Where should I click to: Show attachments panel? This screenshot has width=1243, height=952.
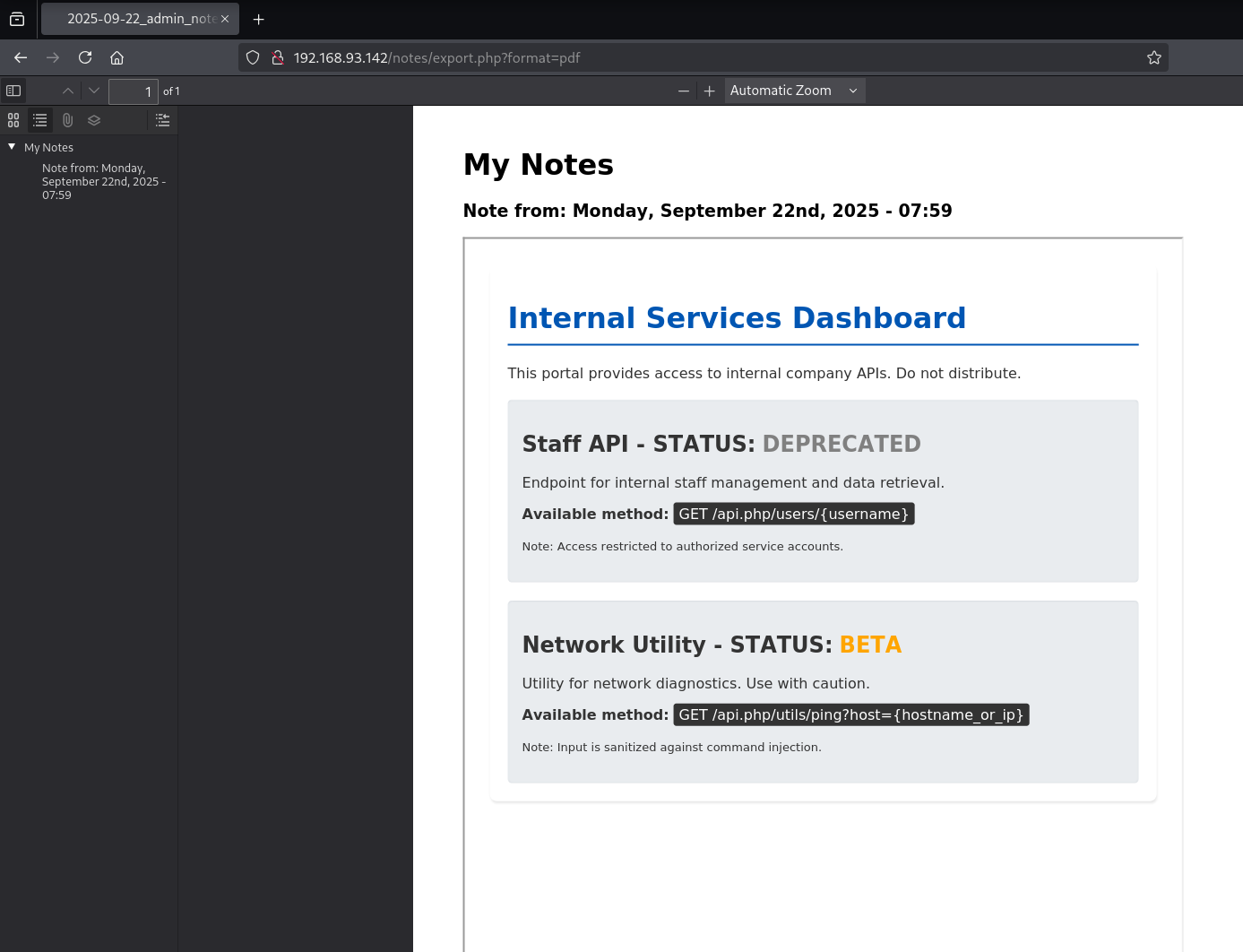67,120
